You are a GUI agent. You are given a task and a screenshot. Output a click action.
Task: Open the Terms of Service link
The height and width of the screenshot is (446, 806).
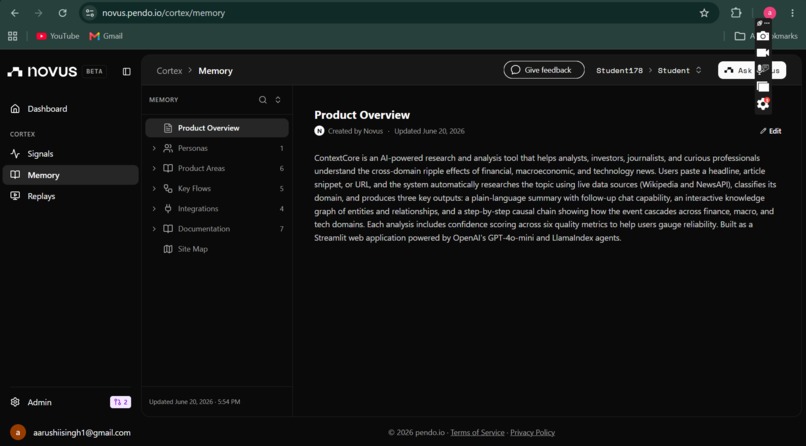tap(477, 433)
